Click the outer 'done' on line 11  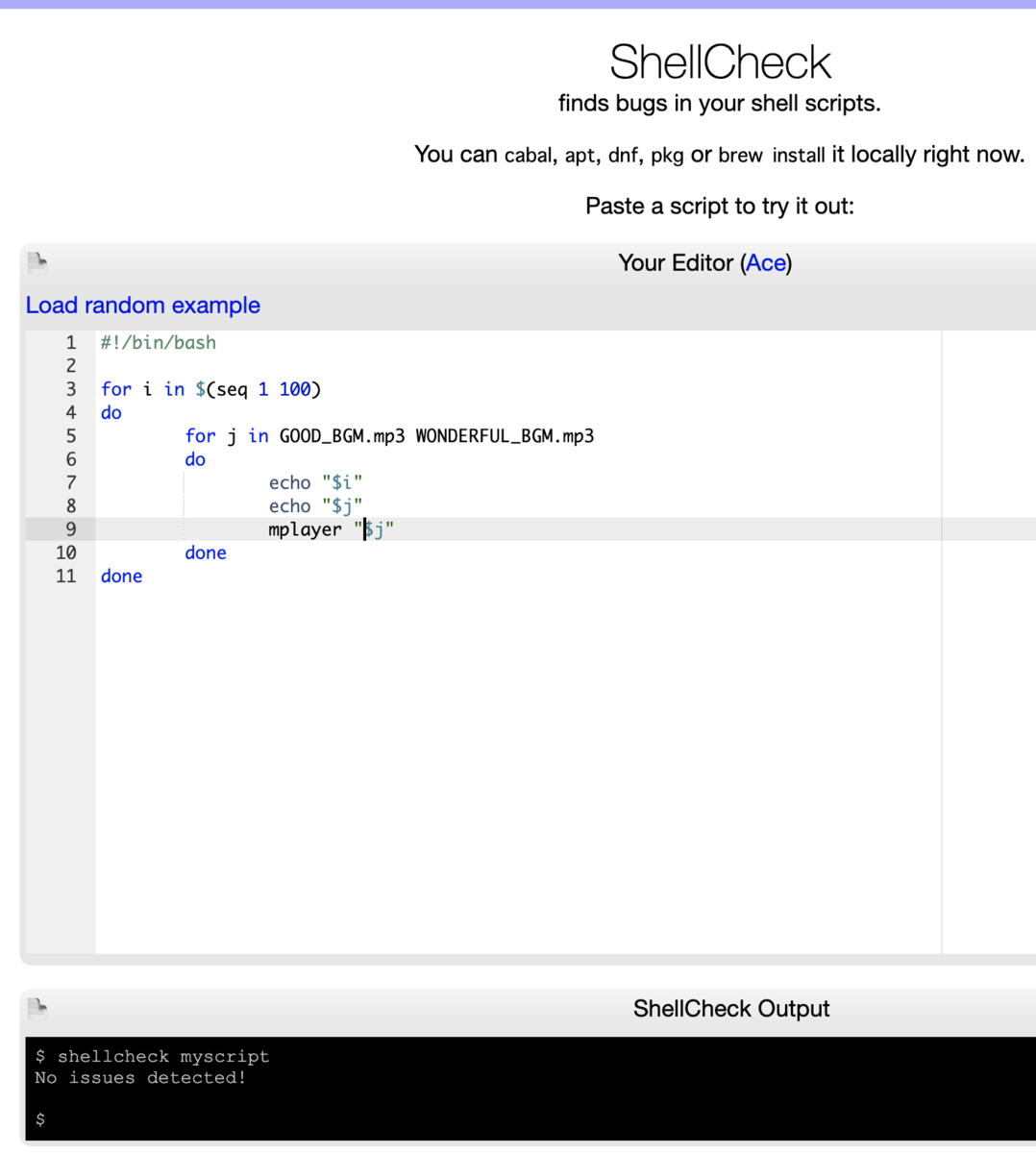[x=121, y=576]
